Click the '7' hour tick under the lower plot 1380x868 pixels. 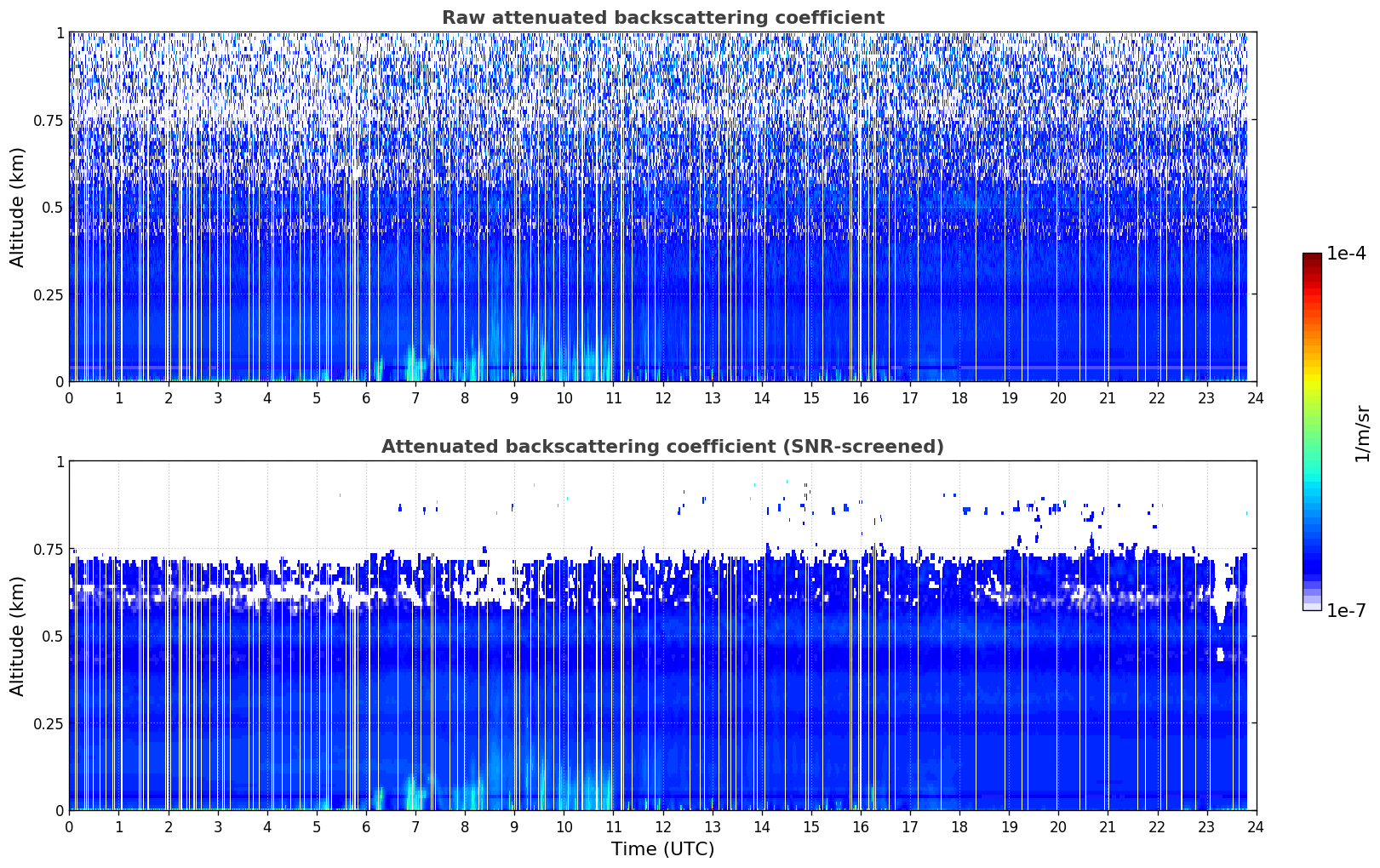tap(415, 827)
